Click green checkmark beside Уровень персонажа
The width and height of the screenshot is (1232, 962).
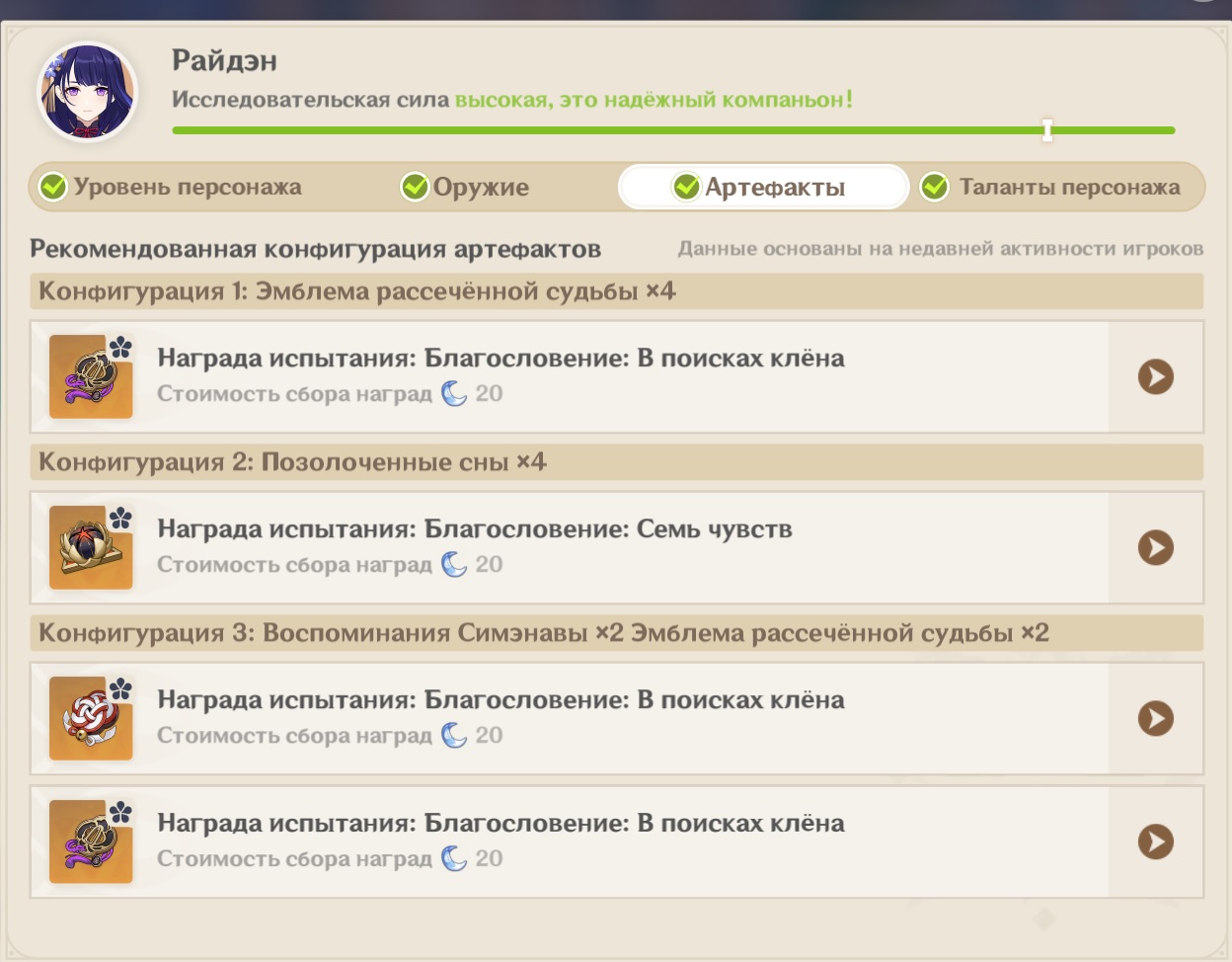click(52, 186)
